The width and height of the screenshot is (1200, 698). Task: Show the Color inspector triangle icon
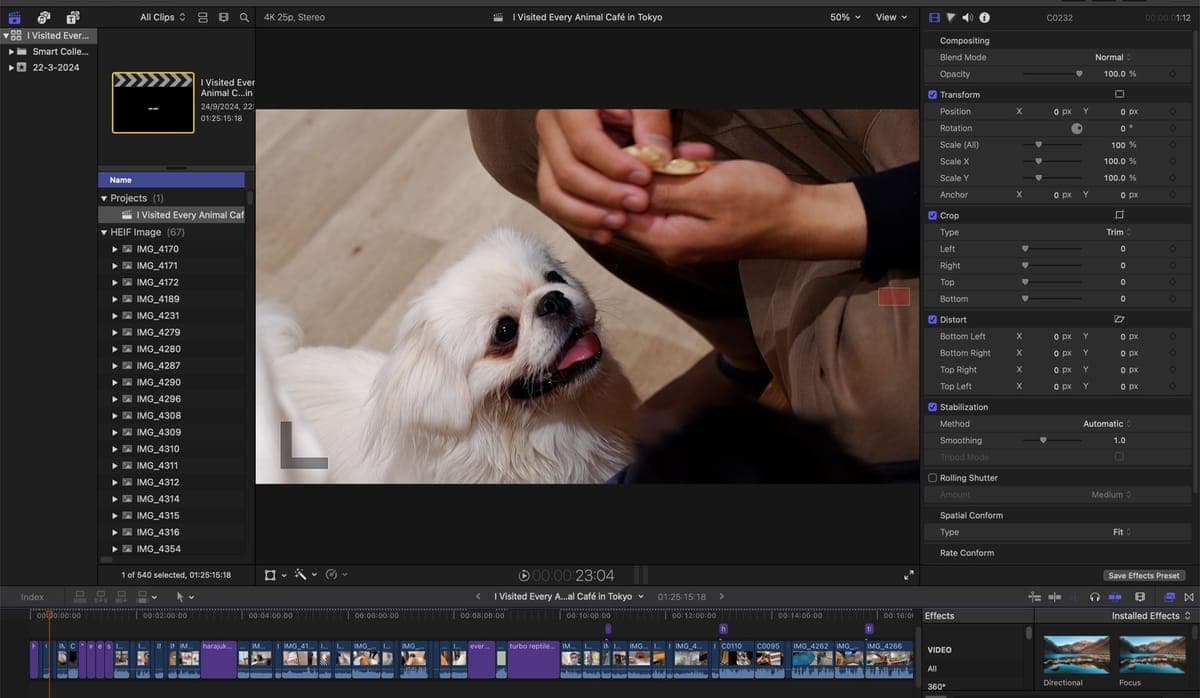950,17
